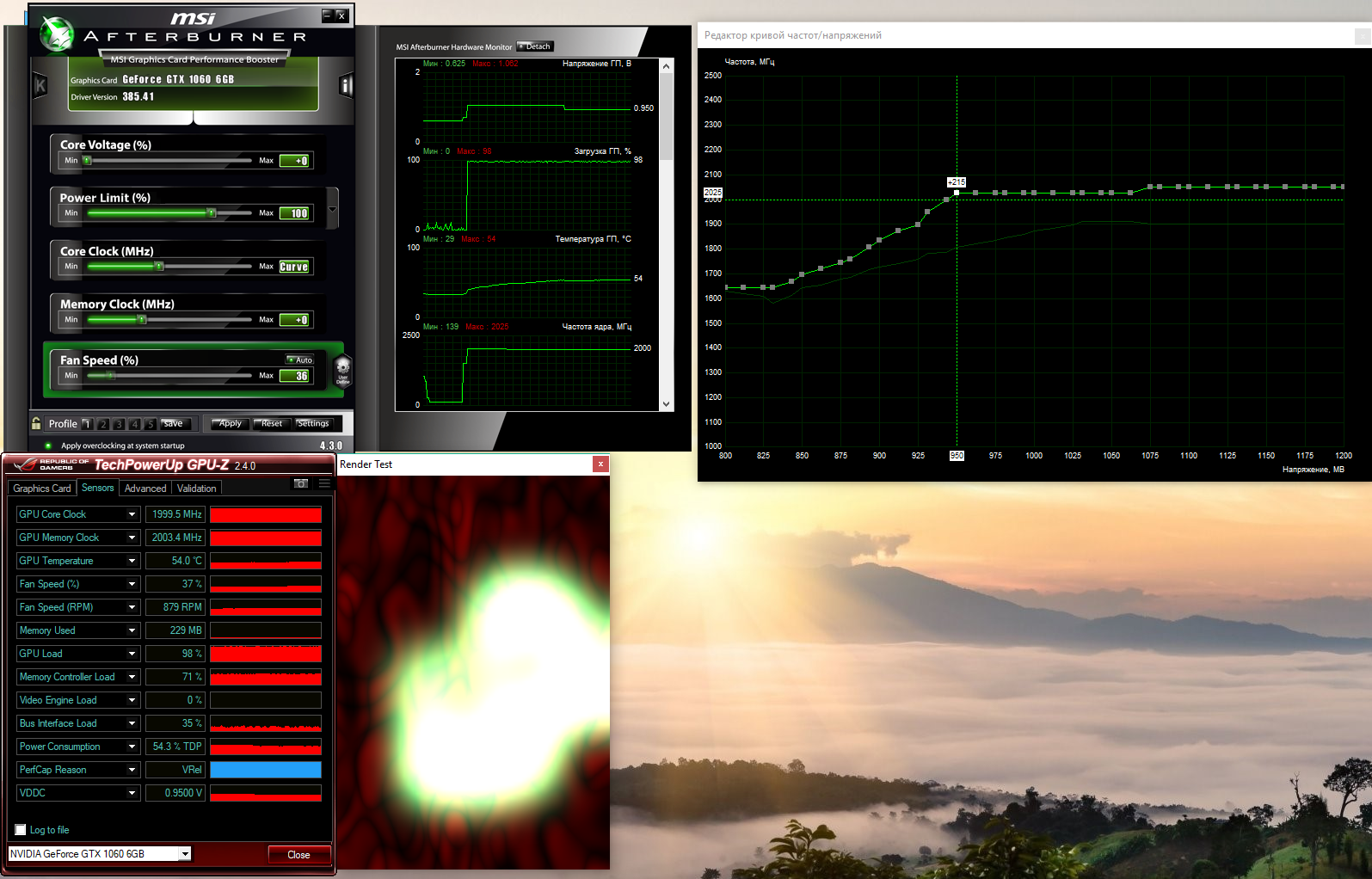Toggle Apply overclocking at system startup

pyautogui.click(x=48, y=446)
